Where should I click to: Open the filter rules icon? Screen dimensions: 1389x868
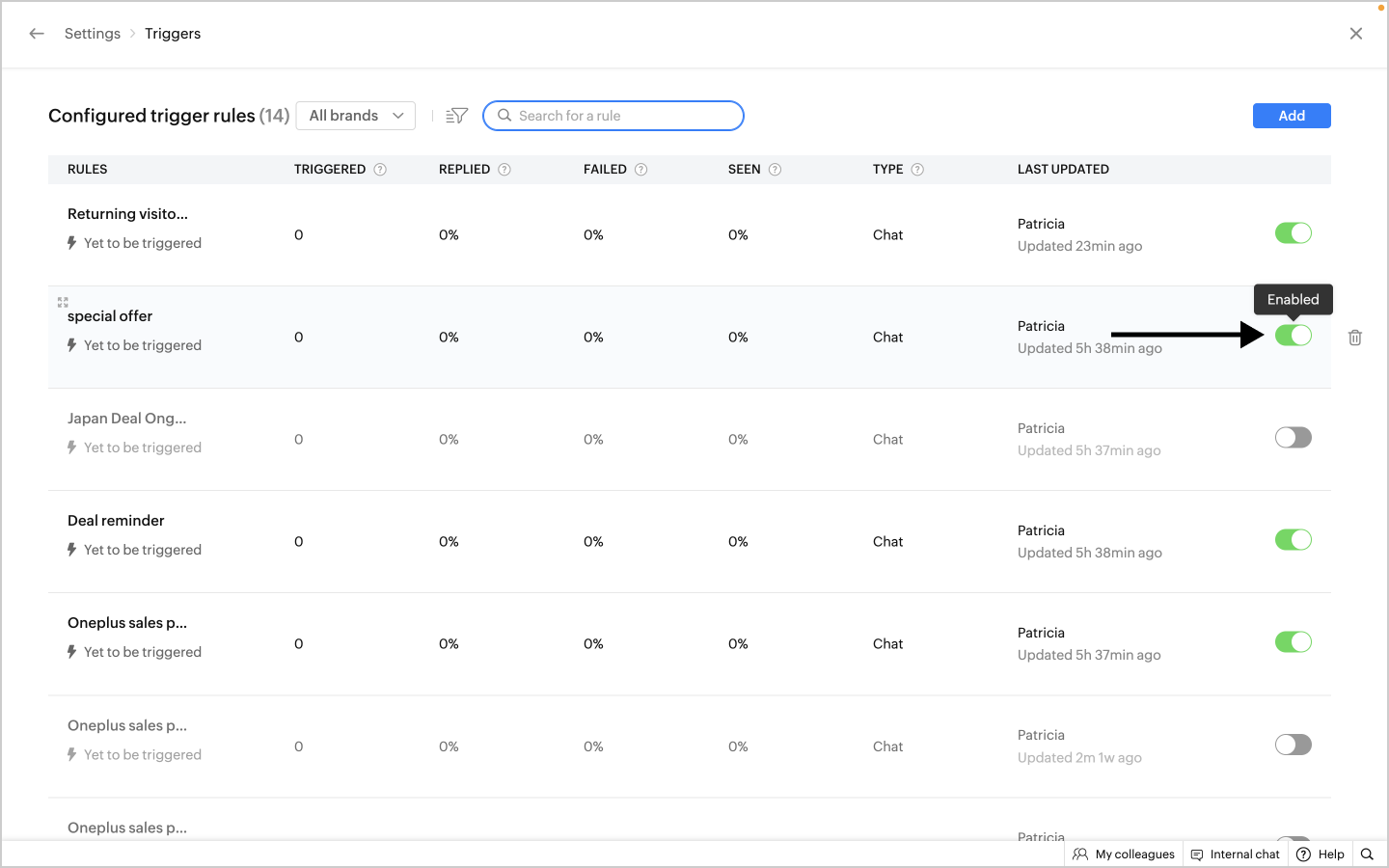coord(457,116)
